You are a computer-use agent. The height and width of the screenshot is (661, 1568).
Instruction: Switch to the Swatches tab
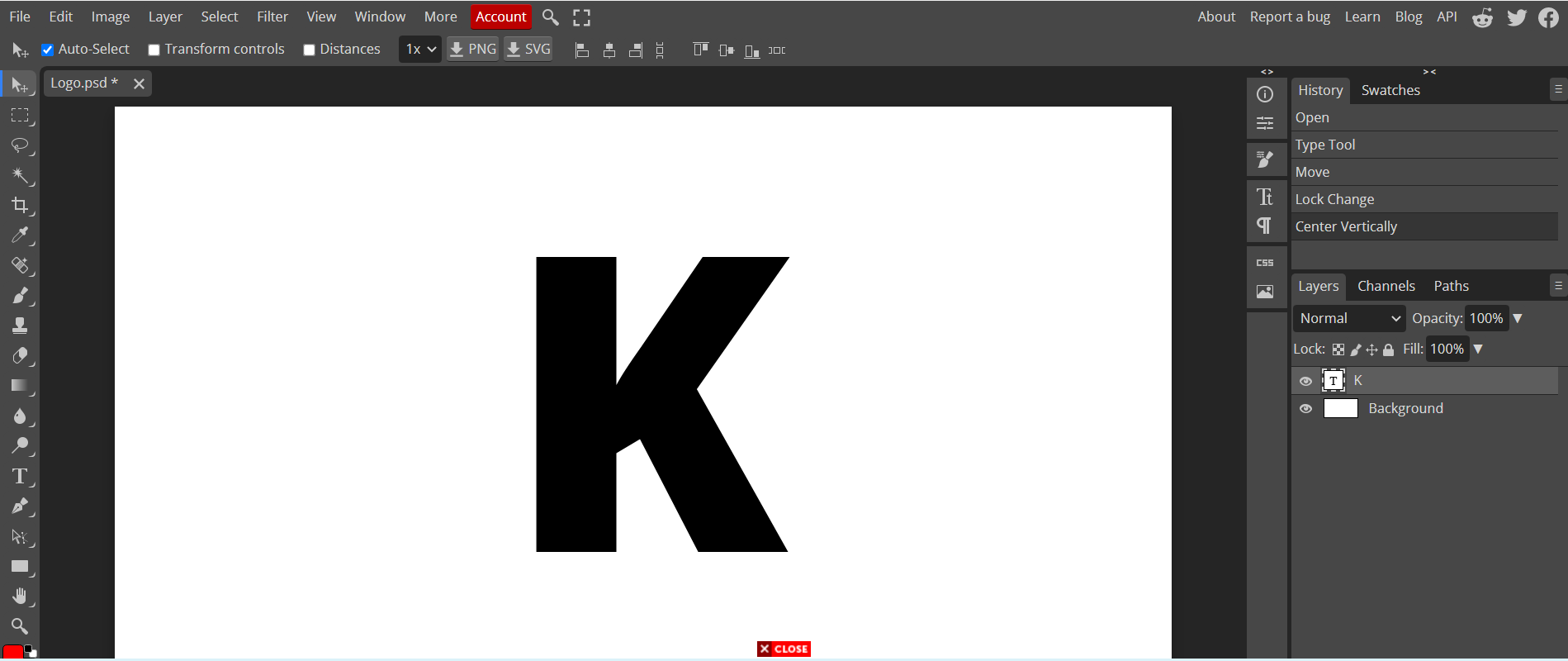coord(1390,90)
